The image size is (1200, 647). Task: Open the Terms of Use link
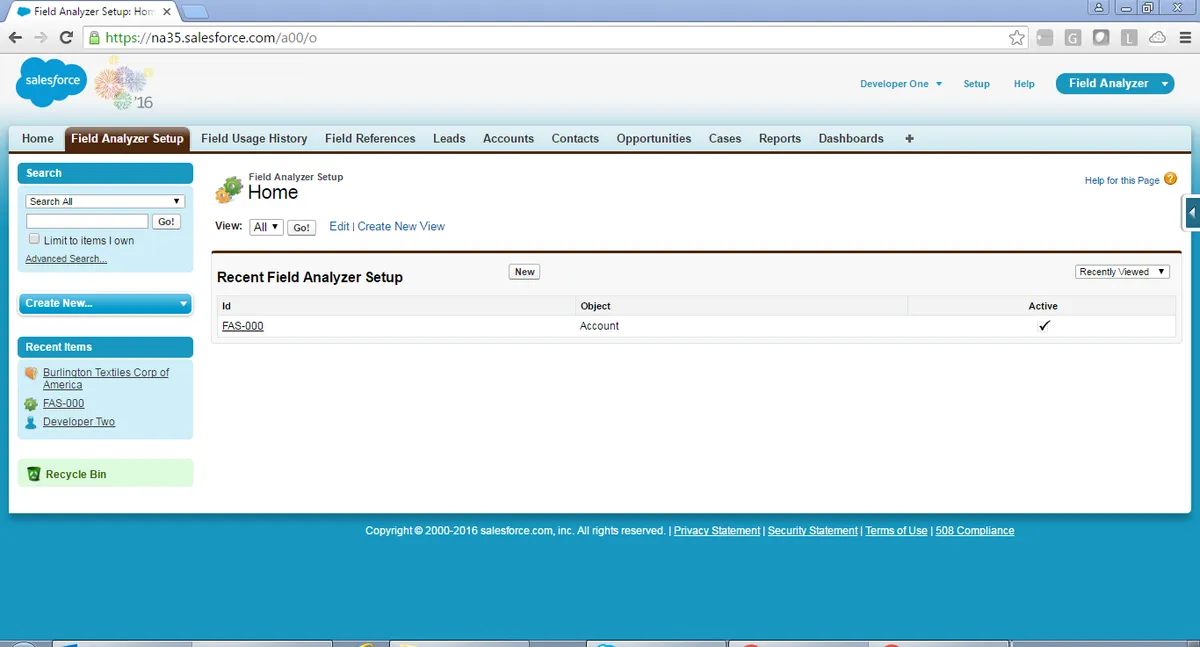coord(896,531)
